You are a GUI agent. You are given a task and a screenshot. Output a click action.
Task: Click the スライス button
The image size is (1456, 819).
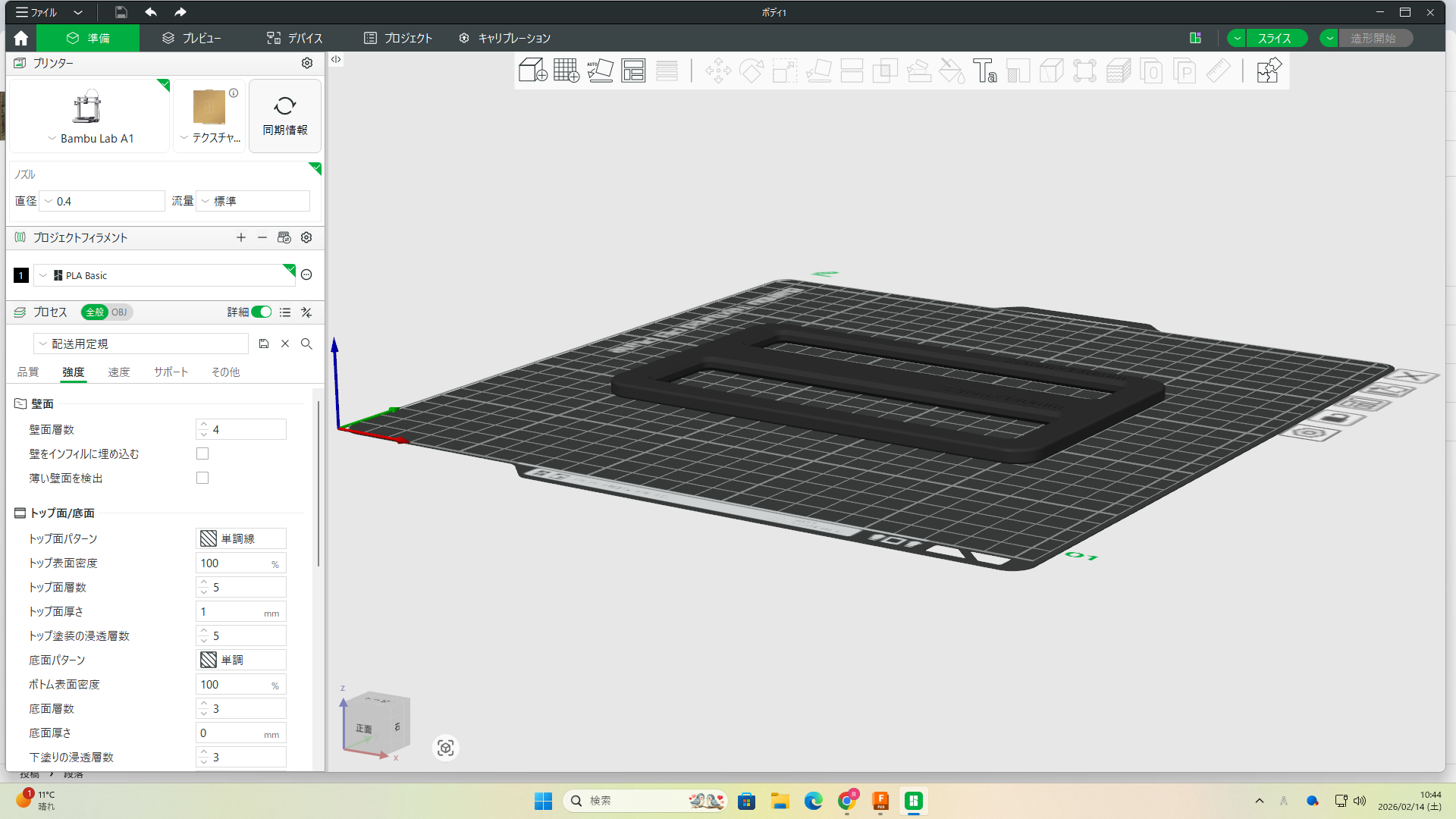coord(1274,38)
